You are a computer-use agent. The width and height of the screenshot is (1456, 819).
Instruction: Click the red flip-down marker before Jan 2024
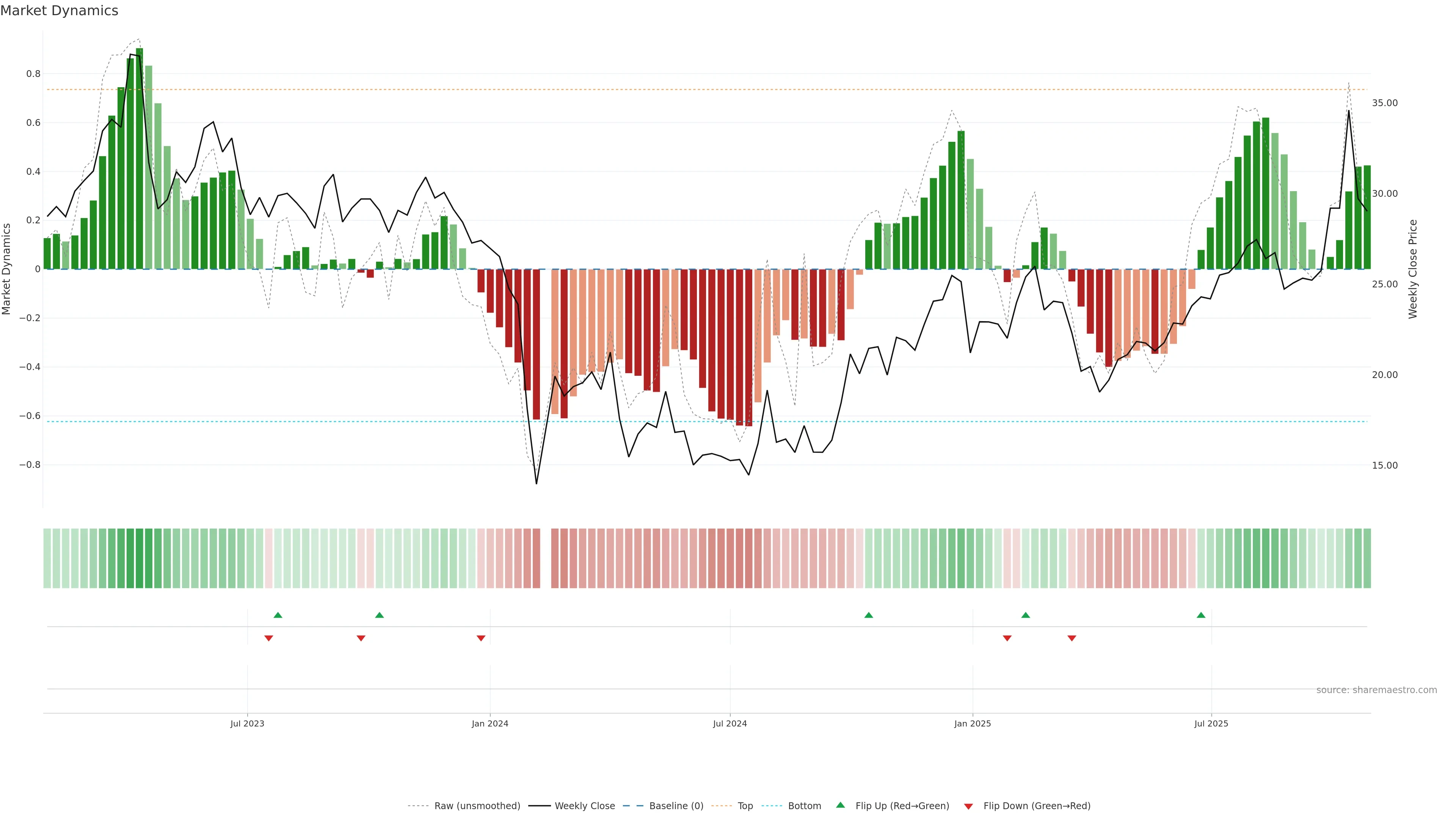tap(481, 638)
